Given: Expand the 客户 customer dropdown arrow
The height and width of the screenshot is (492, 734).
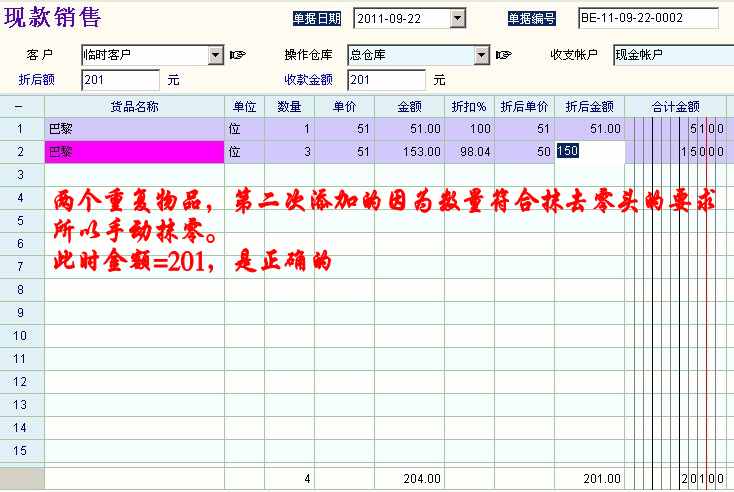Looking at the screenshot, I should coord(215,55).
